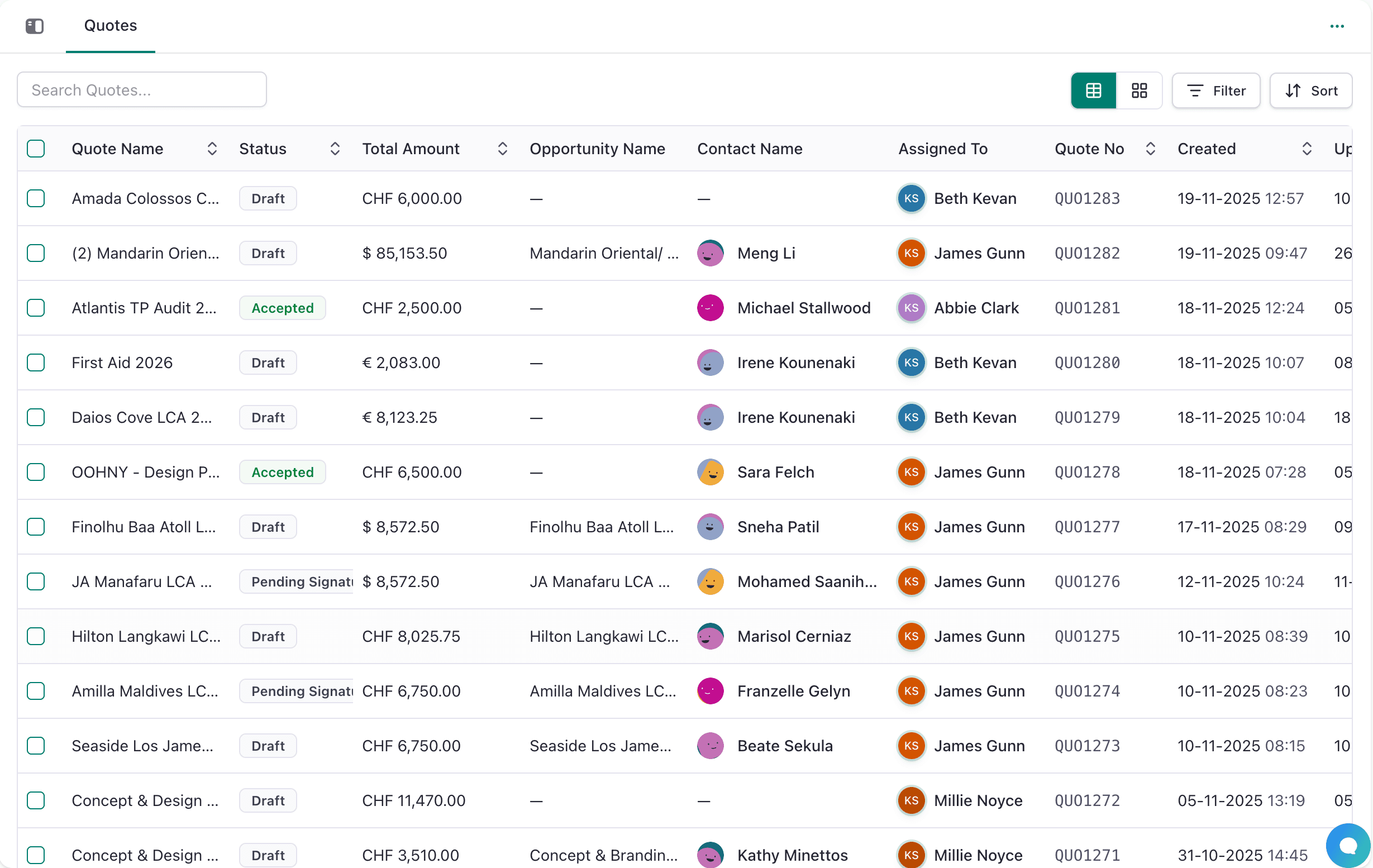1373x868 pixels.
Task: Sort by Quote Name column arrows
Action: tap(212, 149)
